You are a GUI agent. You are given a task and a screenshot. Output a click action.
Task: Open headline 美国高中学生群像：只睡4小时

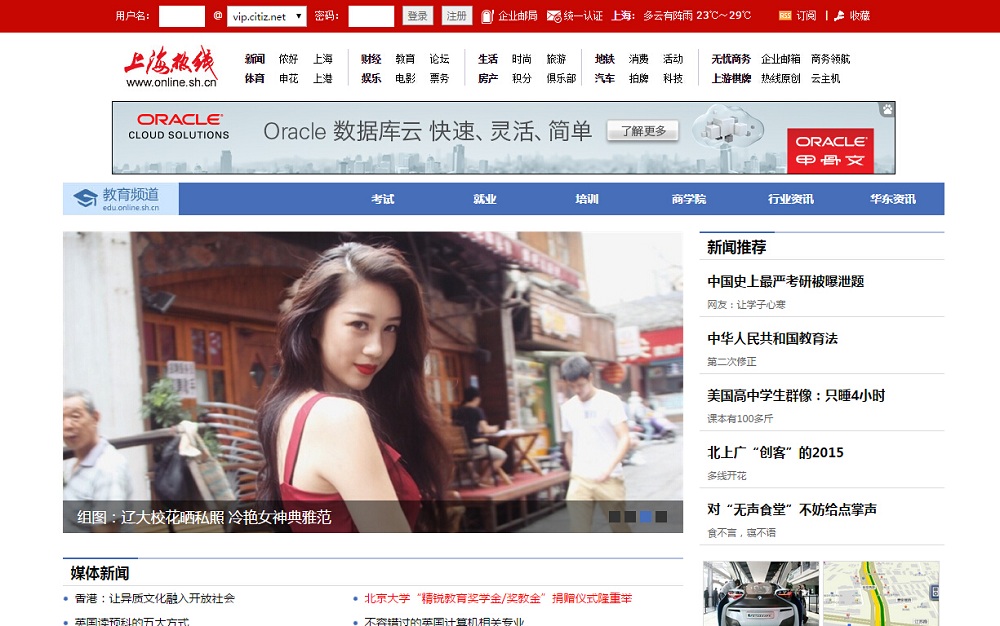pyautogui.click(x=796, y=396)
